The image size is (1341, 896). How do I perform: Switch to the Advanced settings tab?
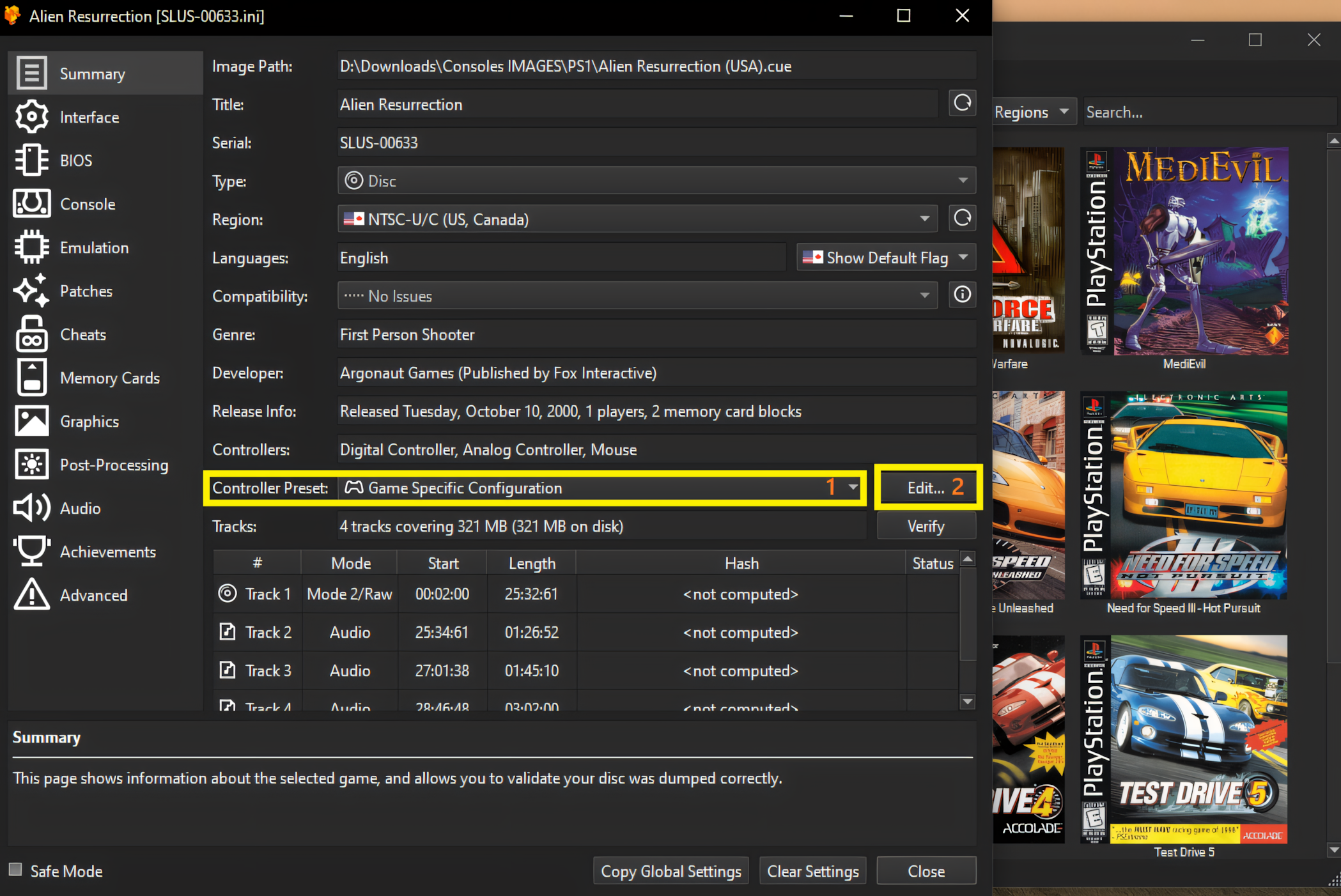[93, 595]
